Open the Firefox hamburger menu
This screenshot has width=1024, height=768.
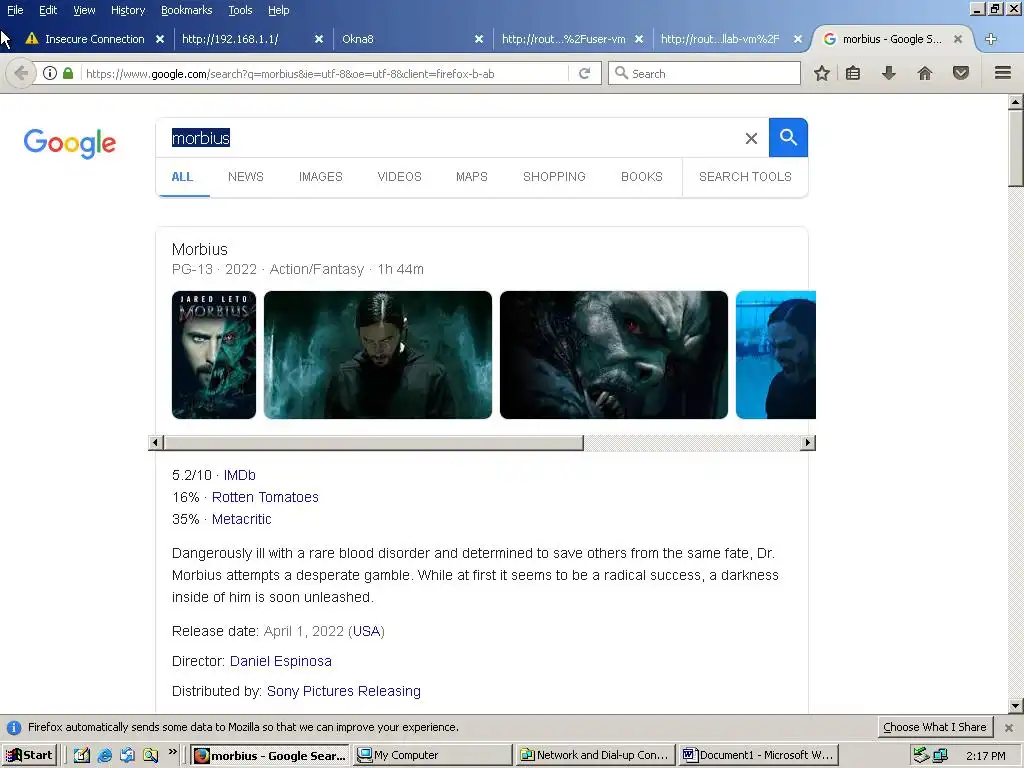(x=1003, y=73)
